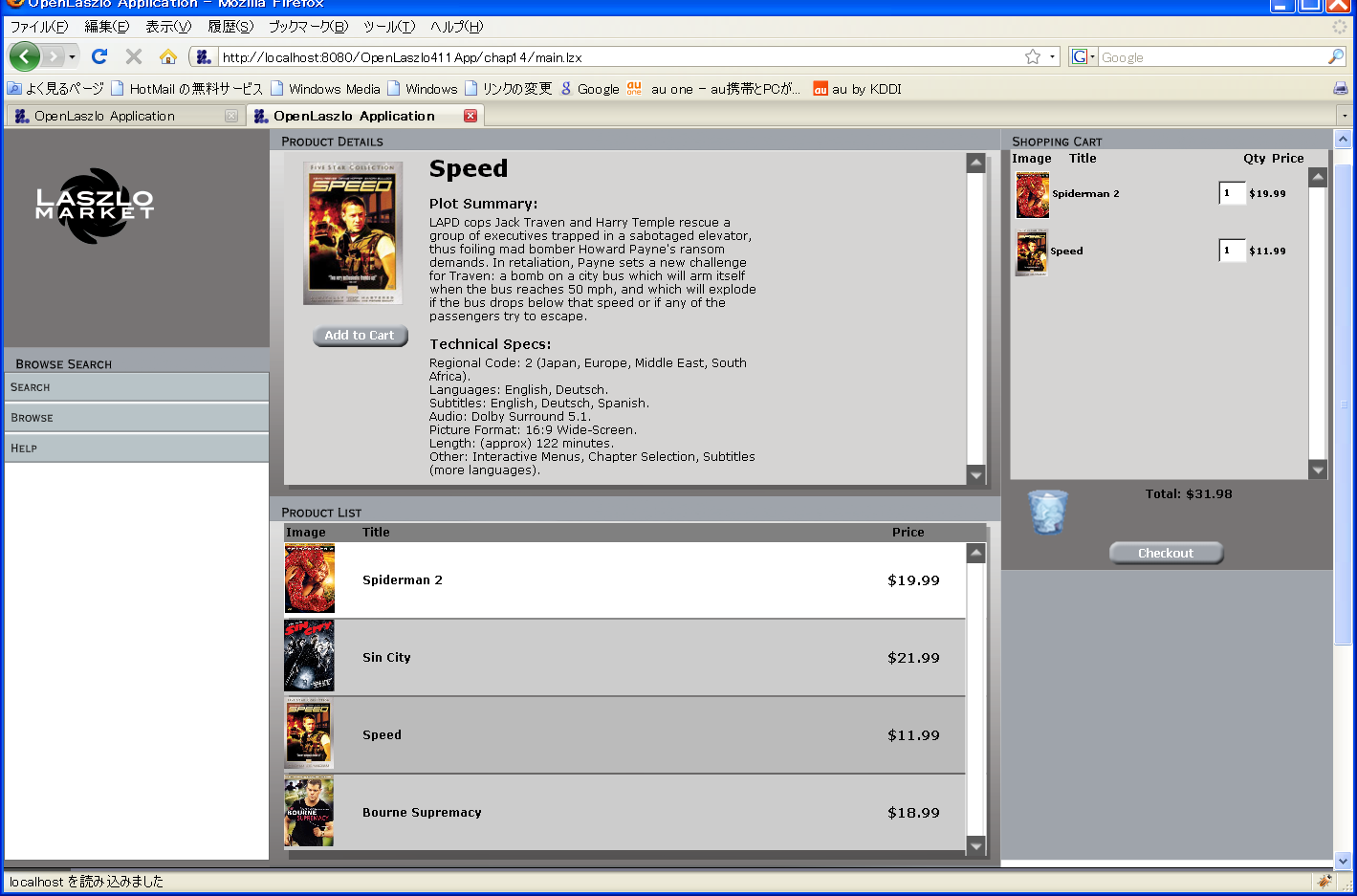
Task: Click the search magnifier icon in Google box
Action: click(1335, 56)
